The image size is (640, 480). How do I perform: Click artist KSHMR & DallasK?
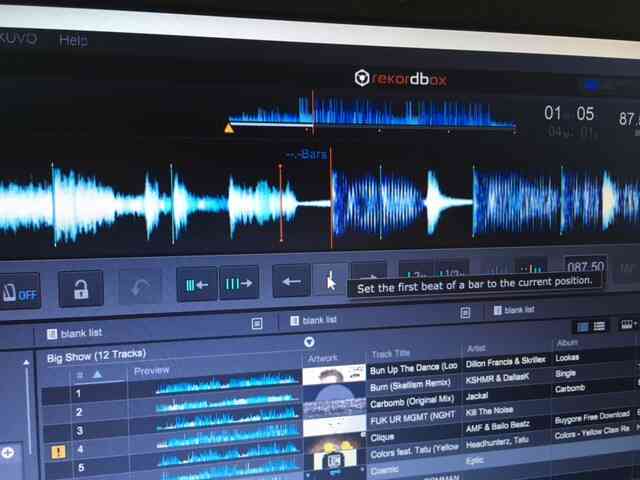pos(497,378)
